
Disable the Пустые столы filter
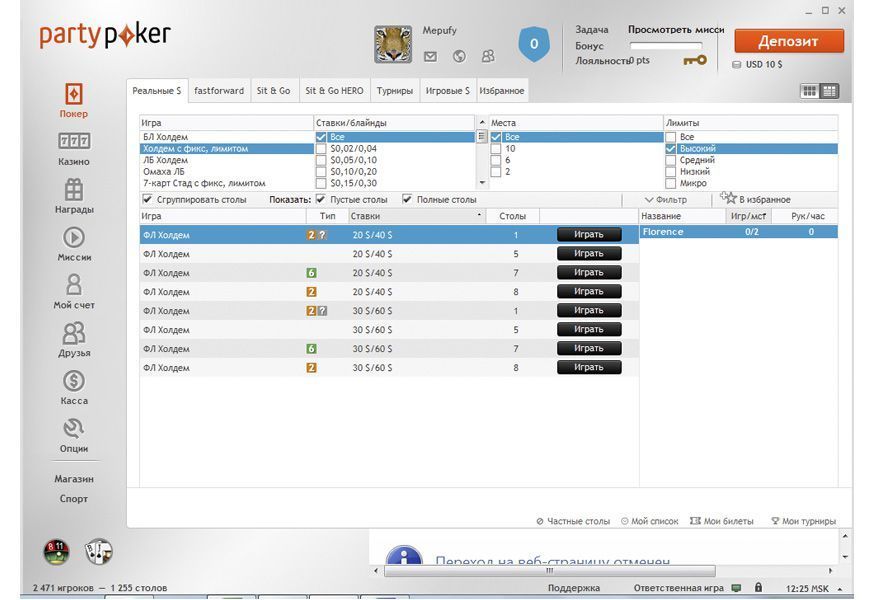point(320,199)
